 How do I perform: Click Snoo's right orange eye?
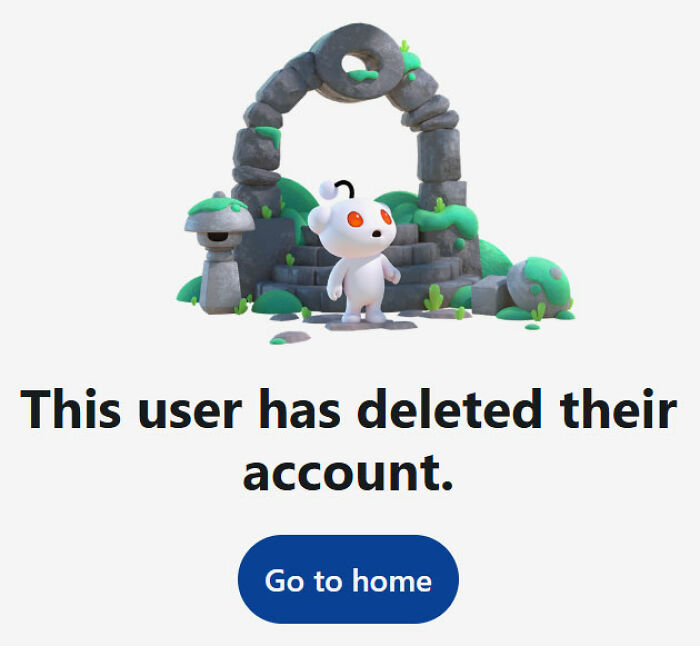386,217
